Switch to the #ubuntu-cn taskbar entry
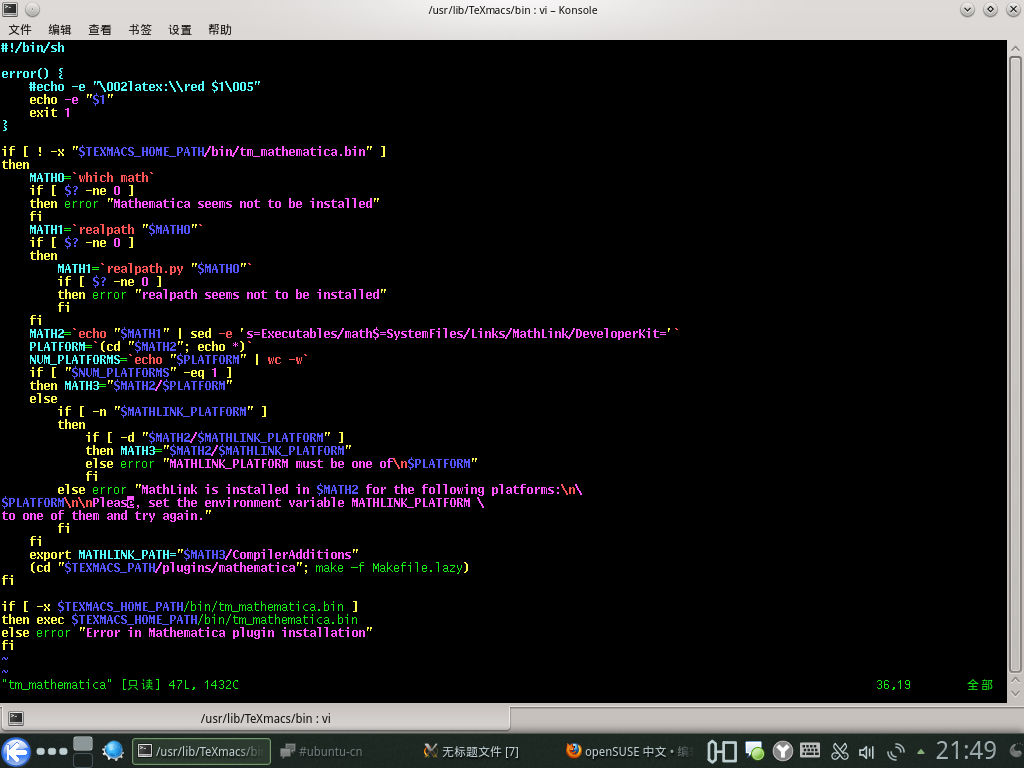1024x768 pixels. 321,752
